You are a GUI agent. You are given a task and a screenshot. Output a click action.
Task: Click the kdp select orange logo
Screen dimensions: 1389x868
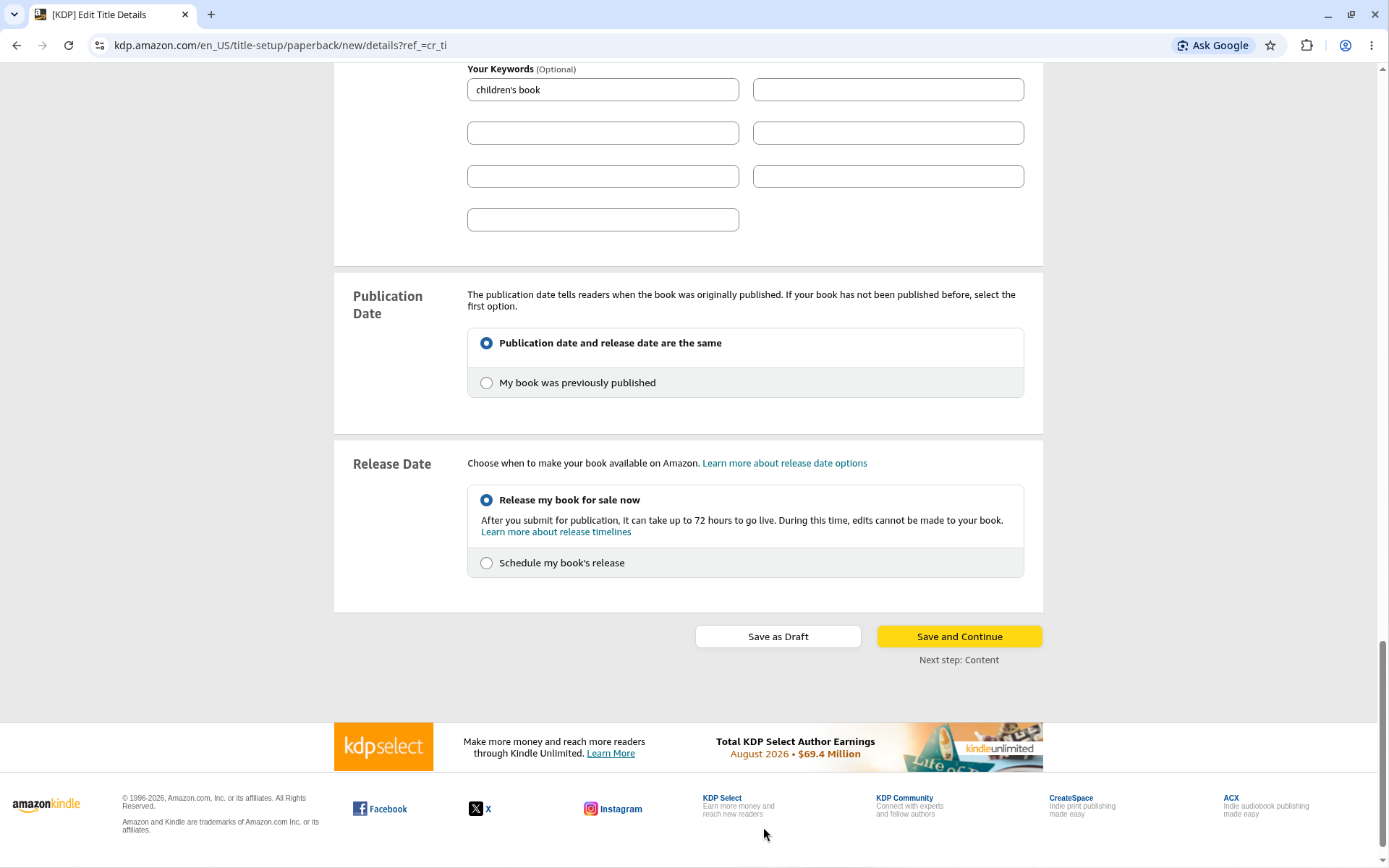(383, 746)
